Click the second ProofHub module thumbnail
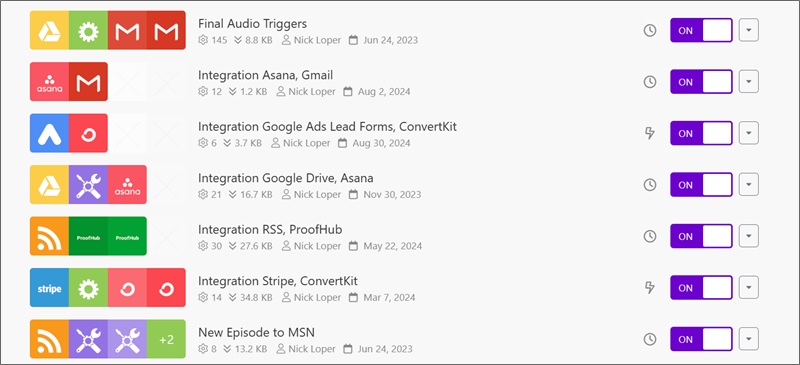 tap(127, 236)
